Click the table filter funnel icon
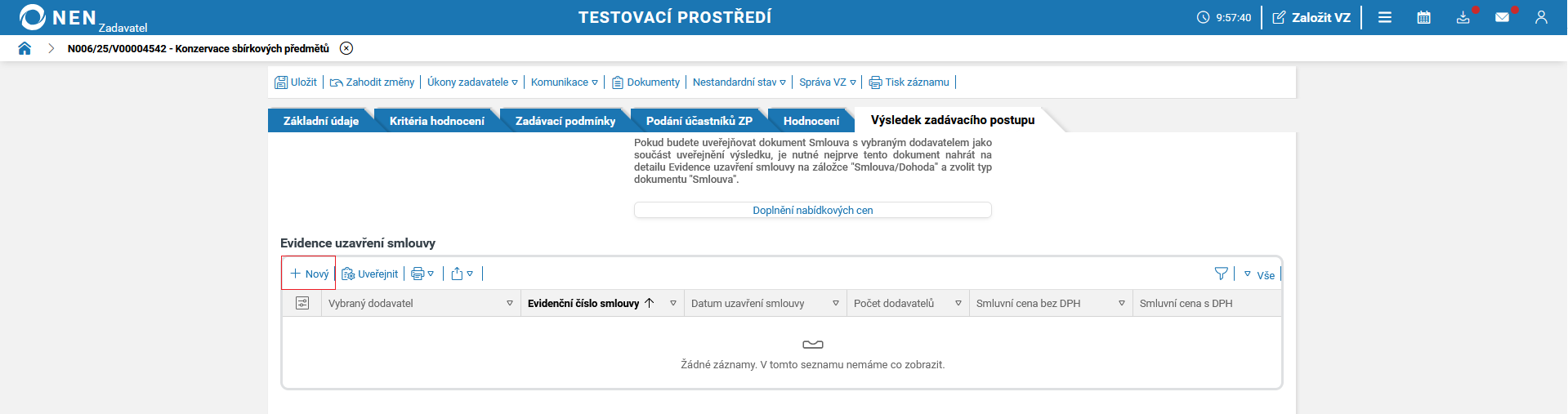Viewport: 1568px width, 414px height. [1222, 274]
